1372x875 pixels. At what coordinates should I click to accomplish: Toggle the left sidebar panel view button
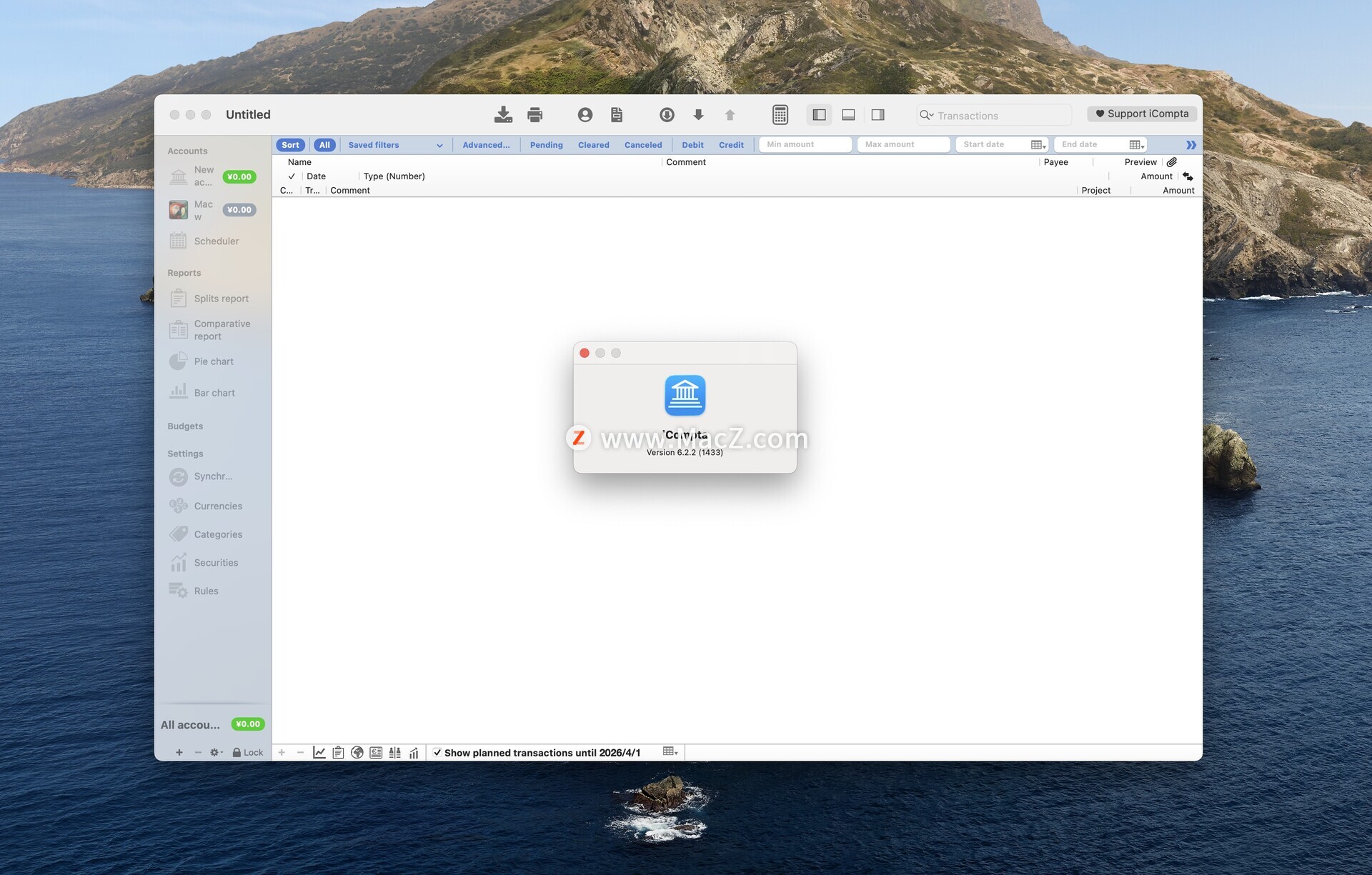coord(819,114)
